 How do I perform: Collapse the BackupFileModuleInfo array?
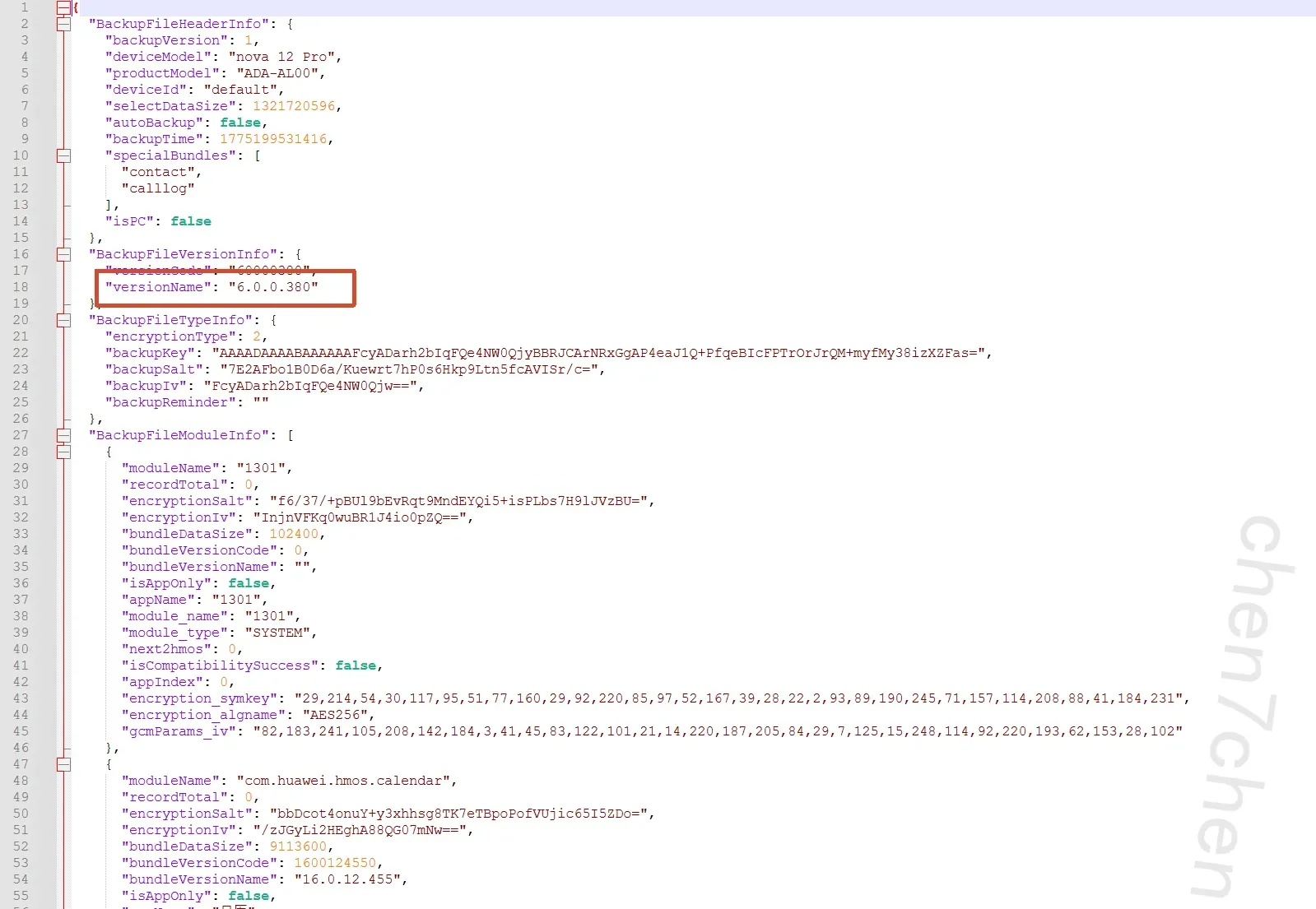pos(63,435)
